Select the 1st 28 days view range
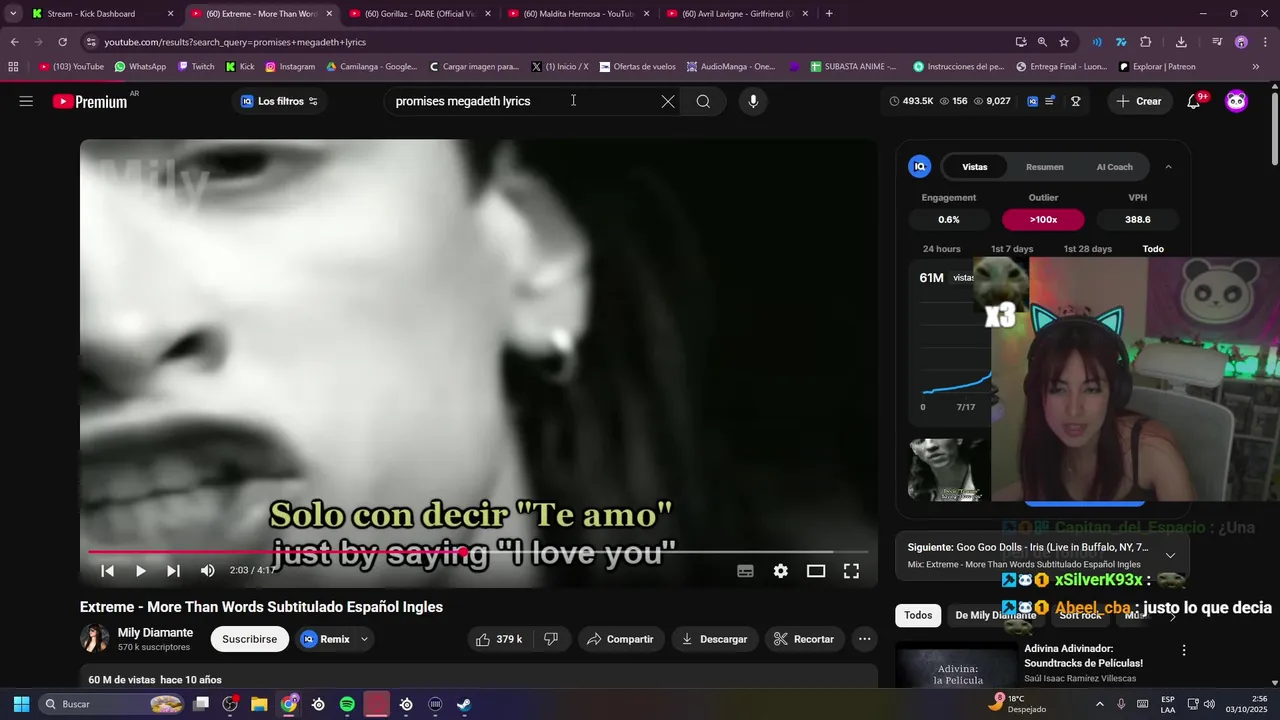The width and height of the screenshot is (1280, 720). (x=1087, y=249)
